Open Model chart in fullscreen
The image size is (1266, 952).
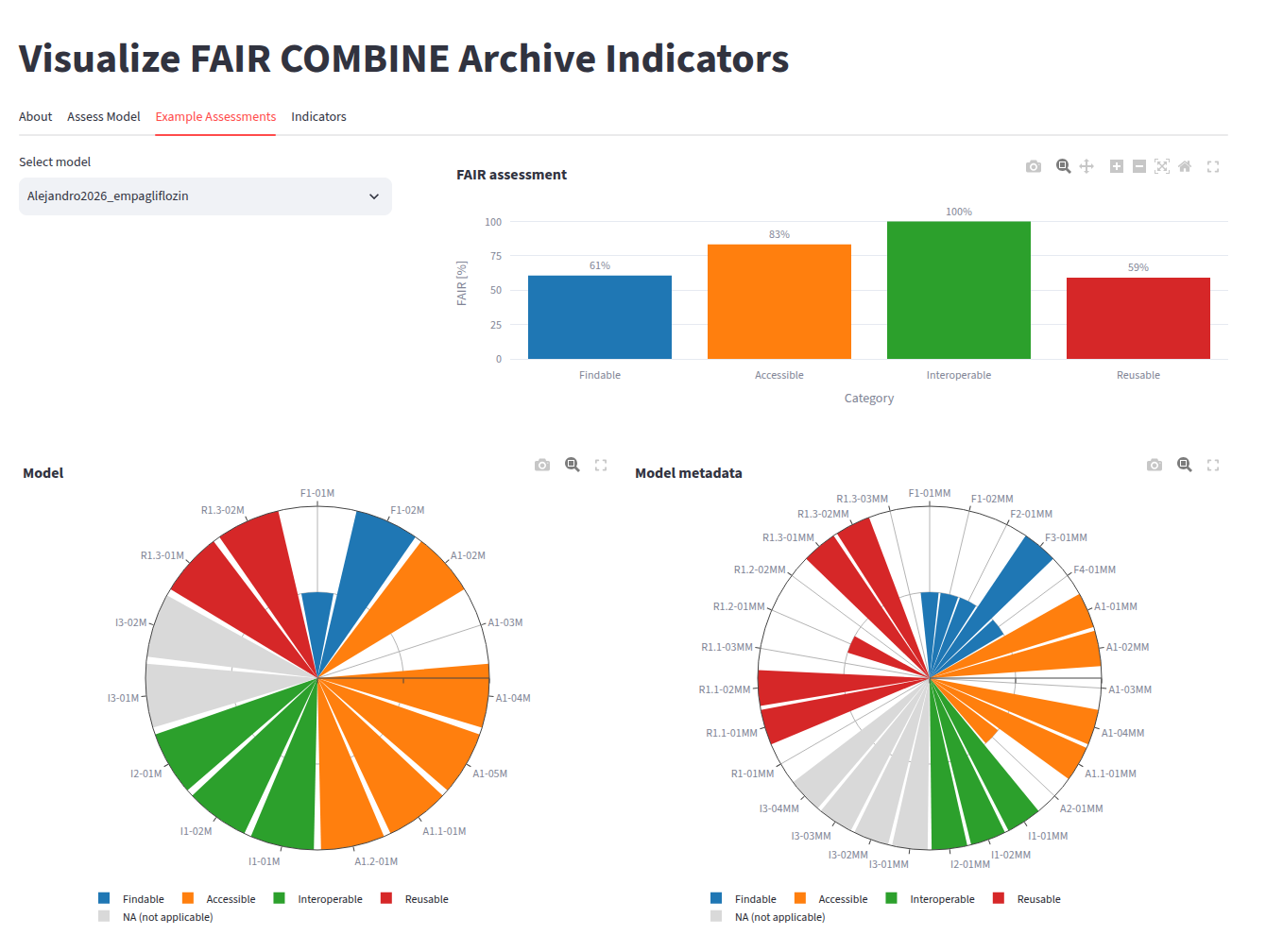tap(601, 465)
